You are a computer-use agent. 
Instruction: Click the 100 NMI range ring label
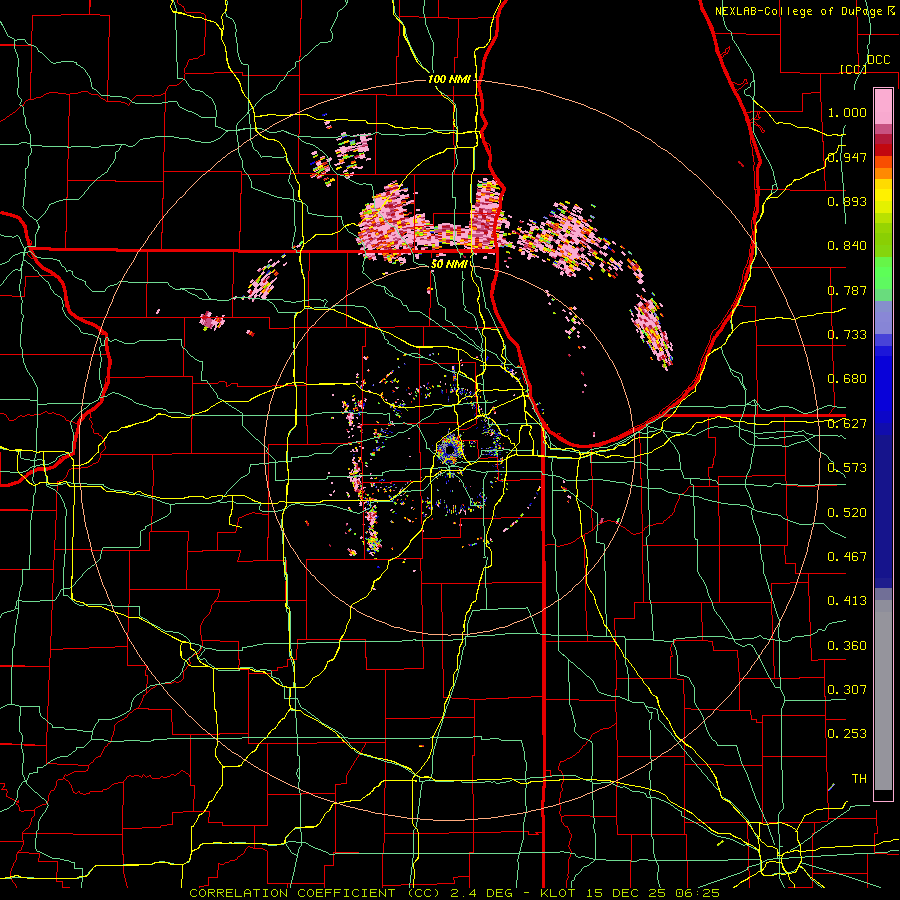(449, 79)
